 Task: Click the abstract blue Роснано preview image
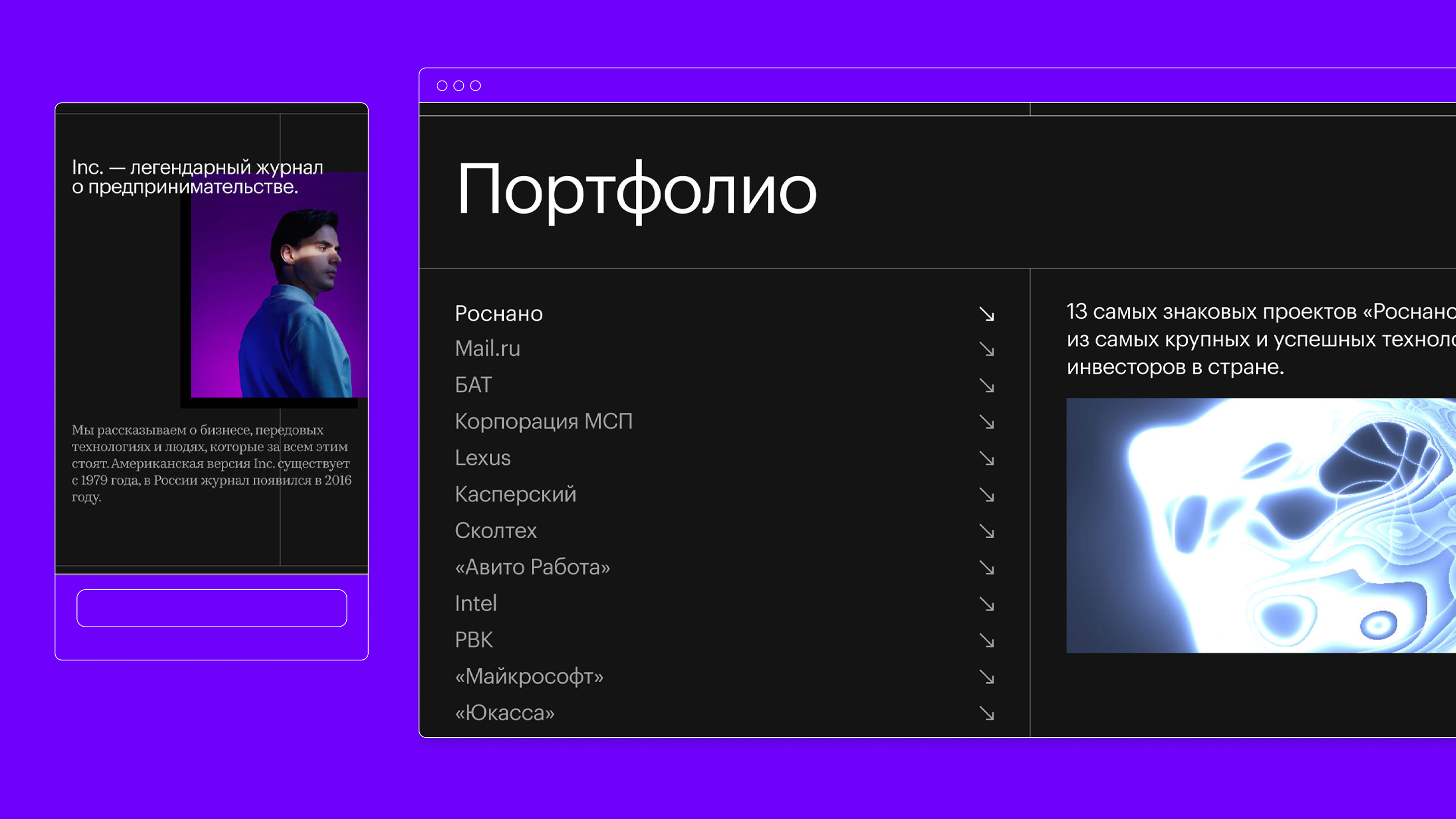[1260, 526]
